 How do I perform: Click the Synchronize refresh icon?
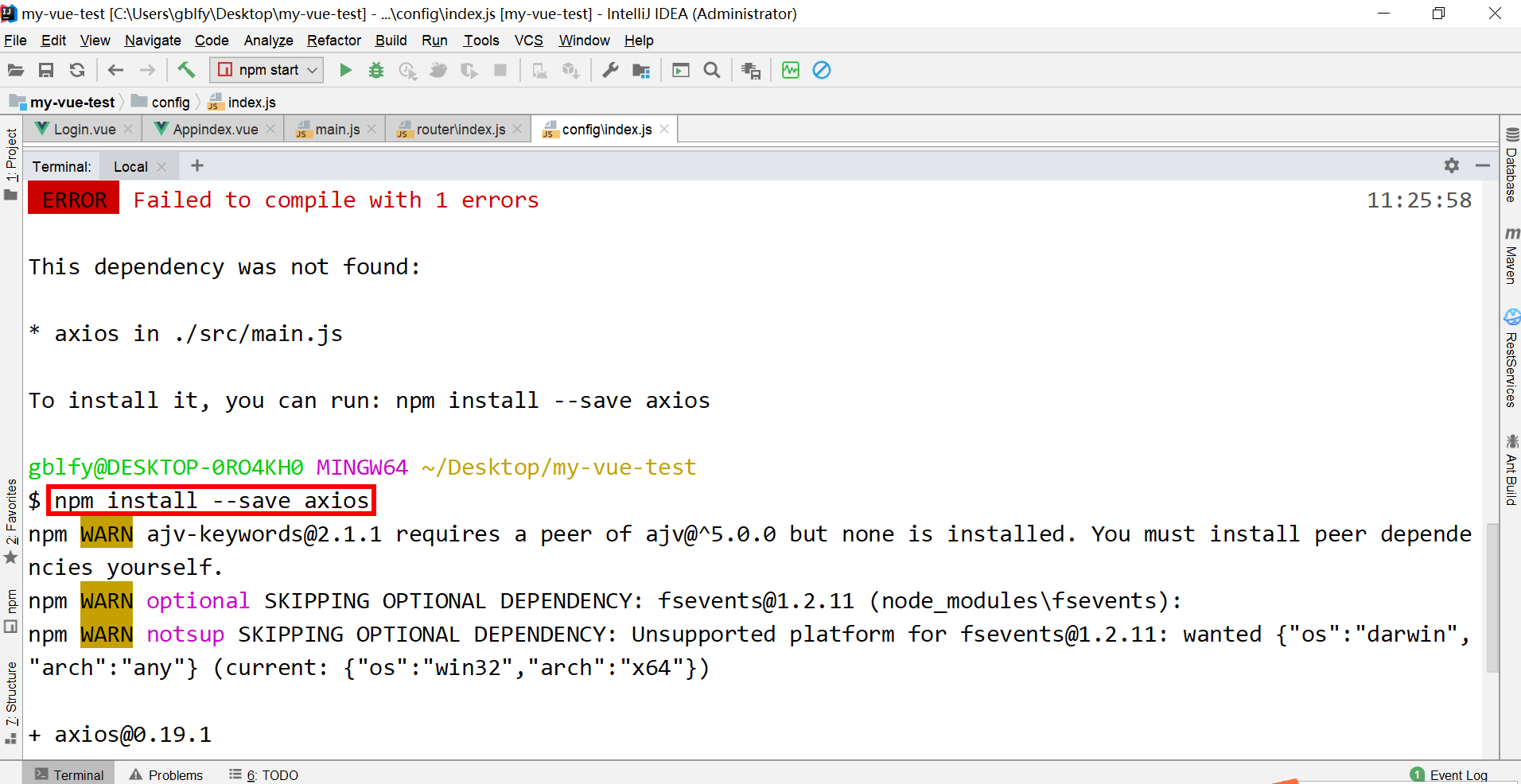[x=77, y=70]
